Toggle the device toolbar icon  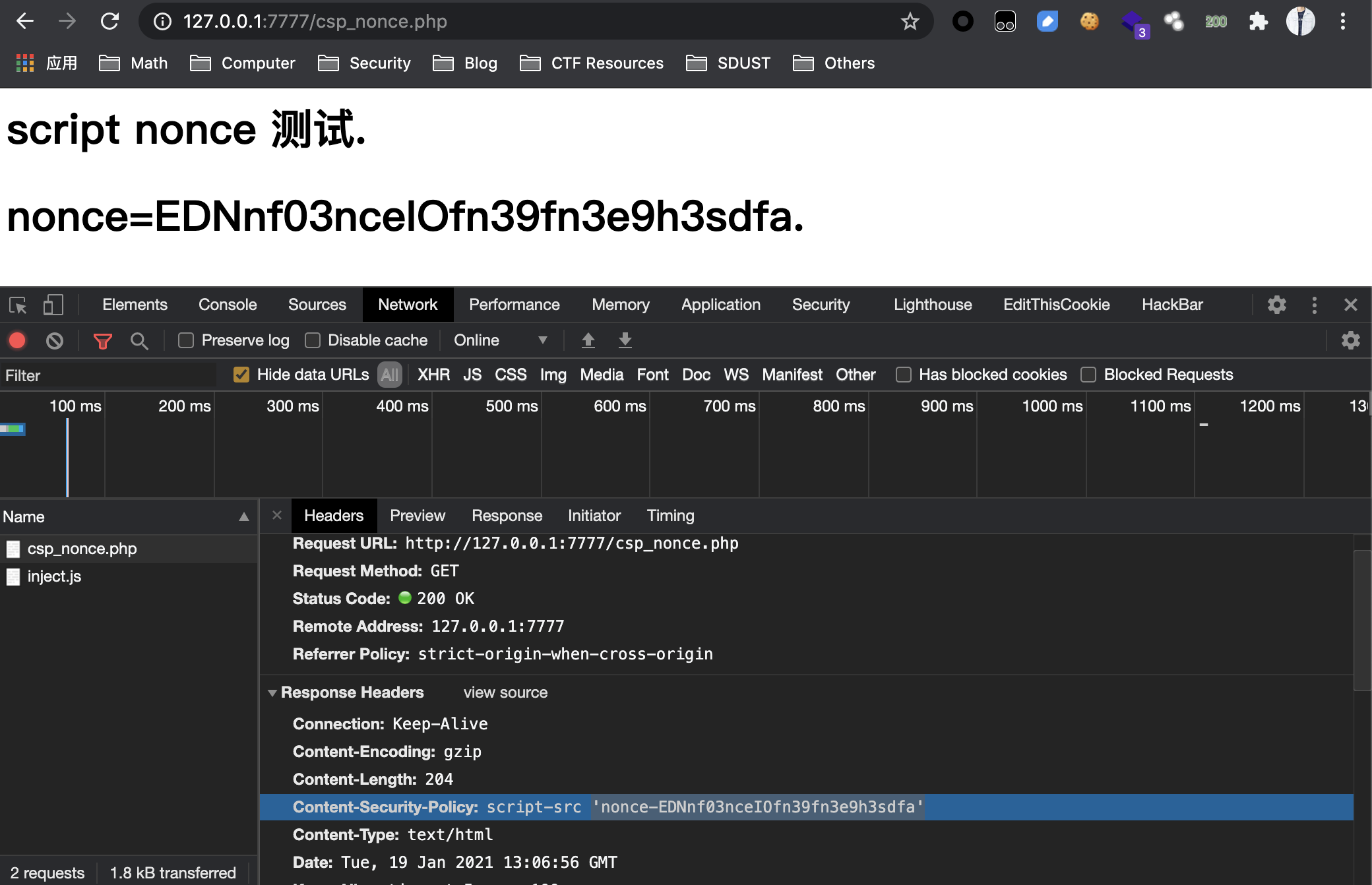(53, 305)
